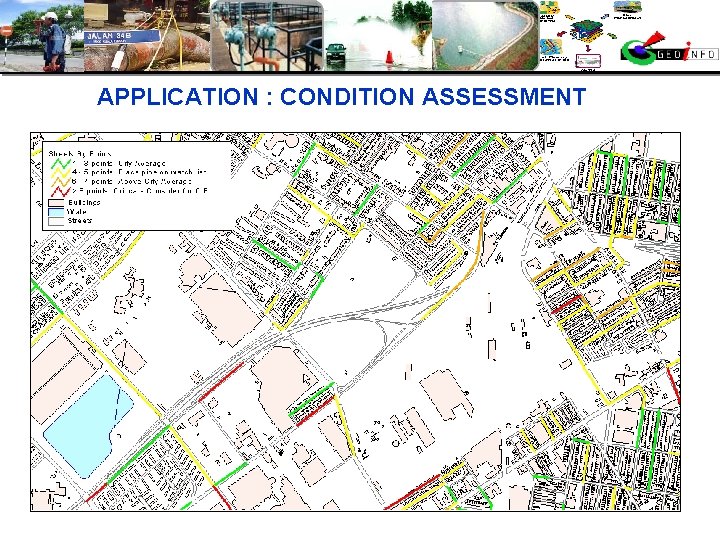This screenshot has width=720, height=540.
Task: Open the Jalan 34B pipe photo
Action: click(147, 36)
